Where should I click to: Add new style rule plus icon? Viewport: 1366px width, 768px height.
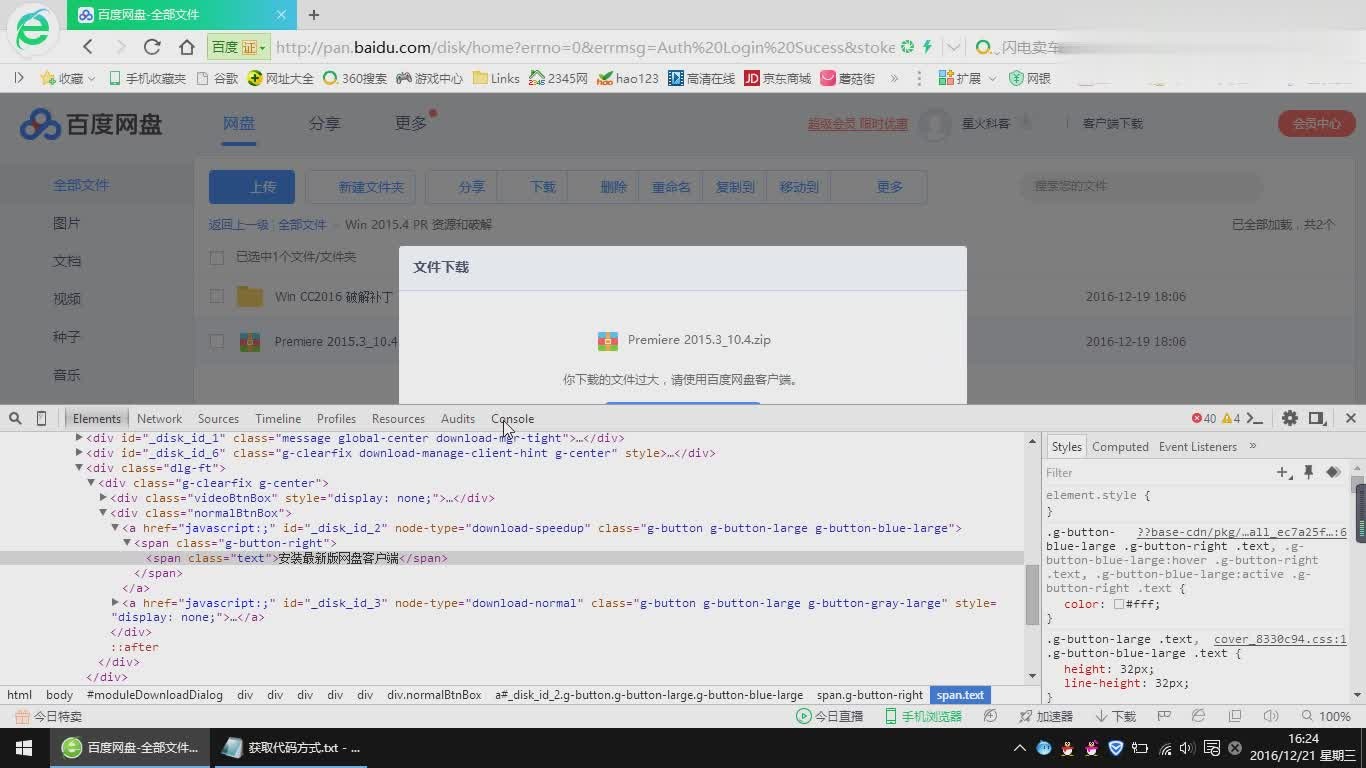tap(1284, 472)
